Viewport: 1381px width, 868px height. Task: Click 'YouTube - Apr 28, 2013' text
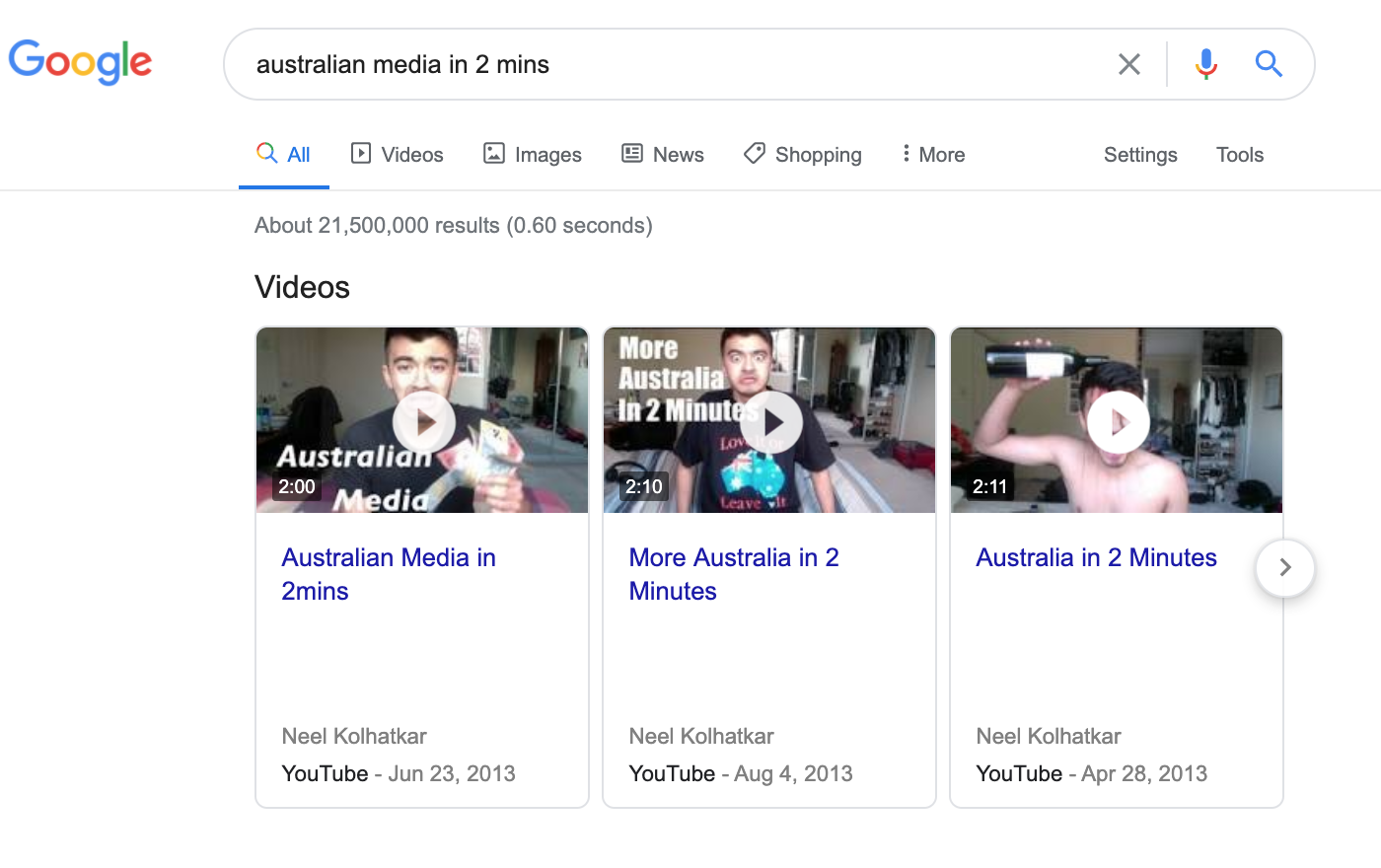tap(1092, 773)
